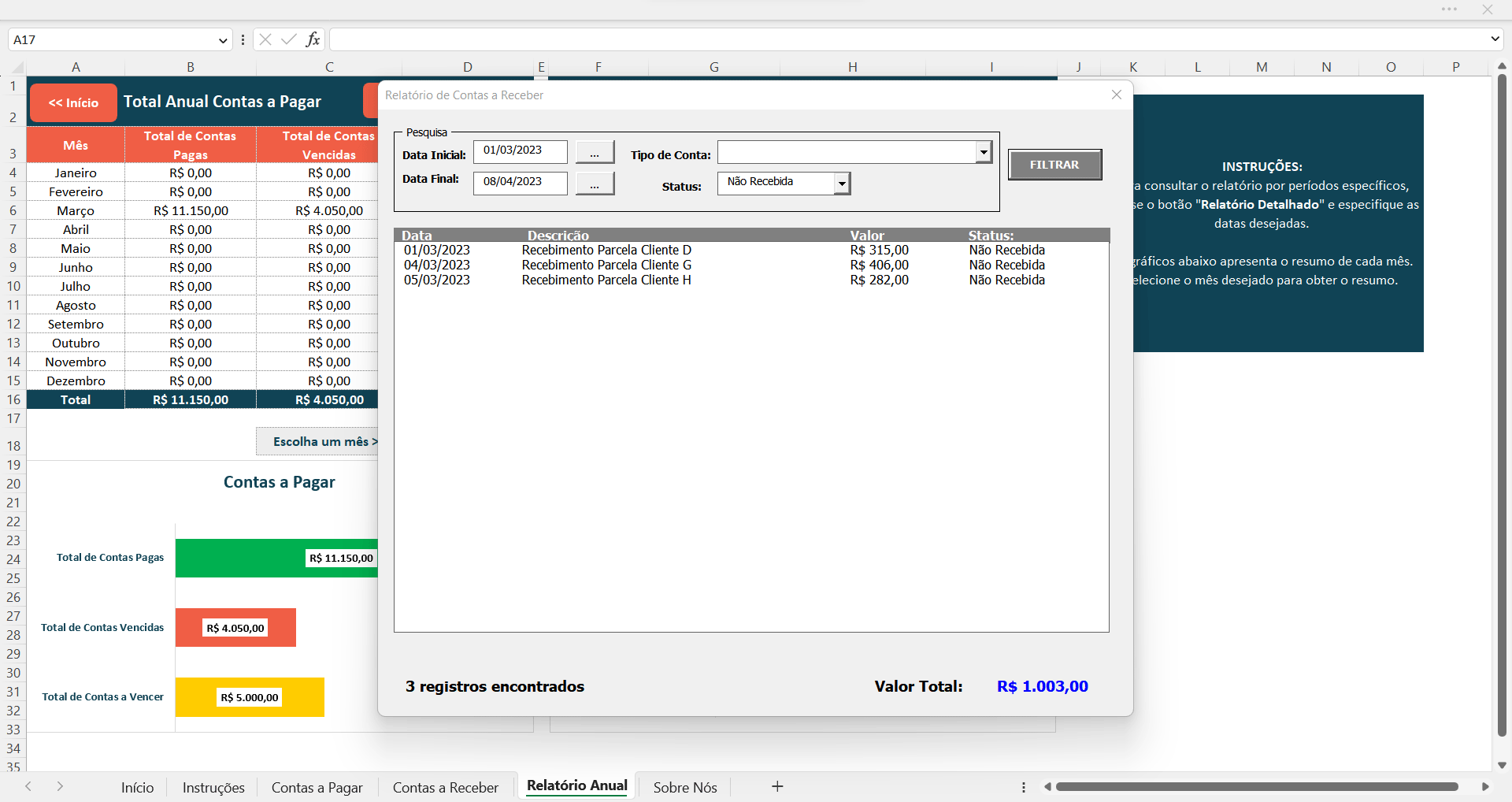Image resolution: width=1512 pixels, height=802 pixels.
Task: Click the vertical scrollbar thumb
Action: point(1502,406)
